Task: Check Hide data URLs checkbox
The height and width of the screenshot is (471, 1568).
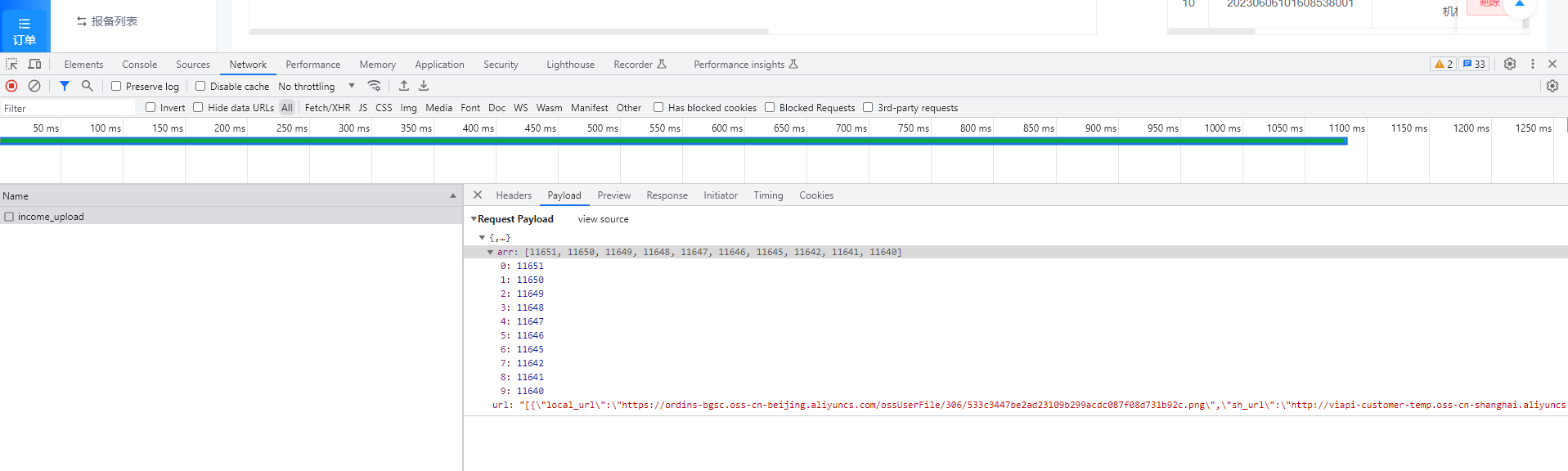Action: 198,107
